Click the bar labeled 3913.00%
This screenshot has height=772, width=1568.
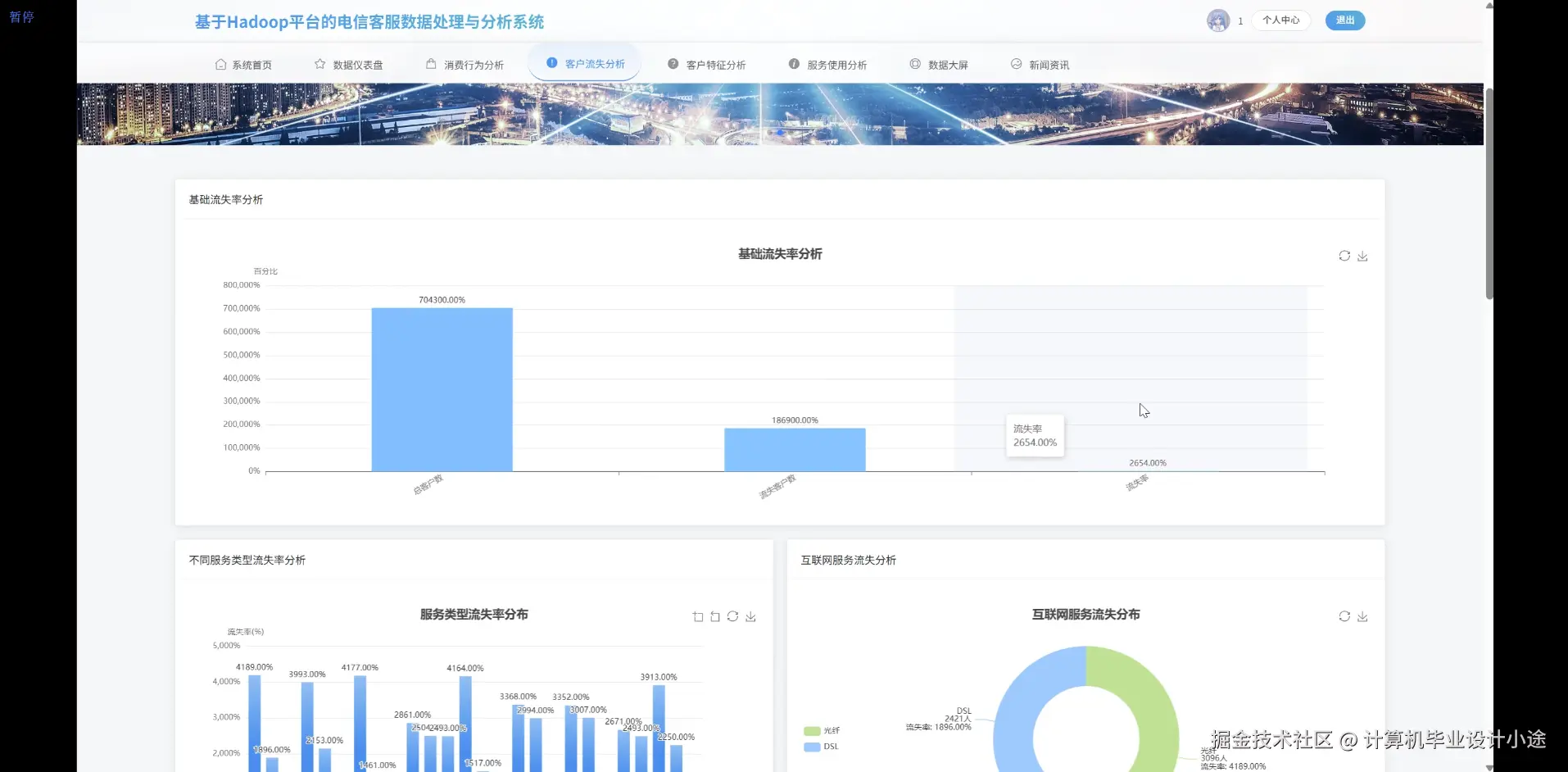[x=659, y=728]
